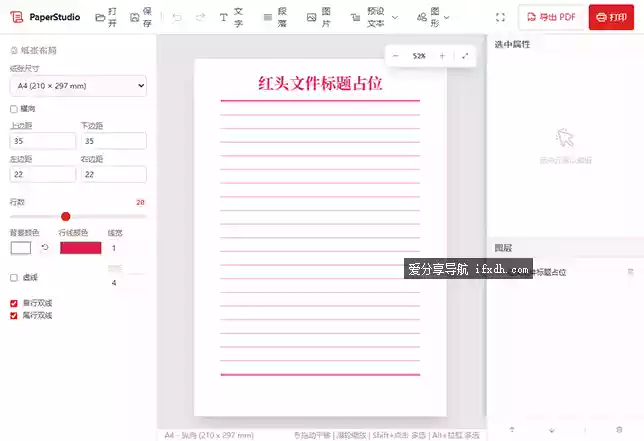The width and height of the screenshot is (644, 441).
Task: Insert a 段落 paragraph block
Action: [x=275, y=17]
